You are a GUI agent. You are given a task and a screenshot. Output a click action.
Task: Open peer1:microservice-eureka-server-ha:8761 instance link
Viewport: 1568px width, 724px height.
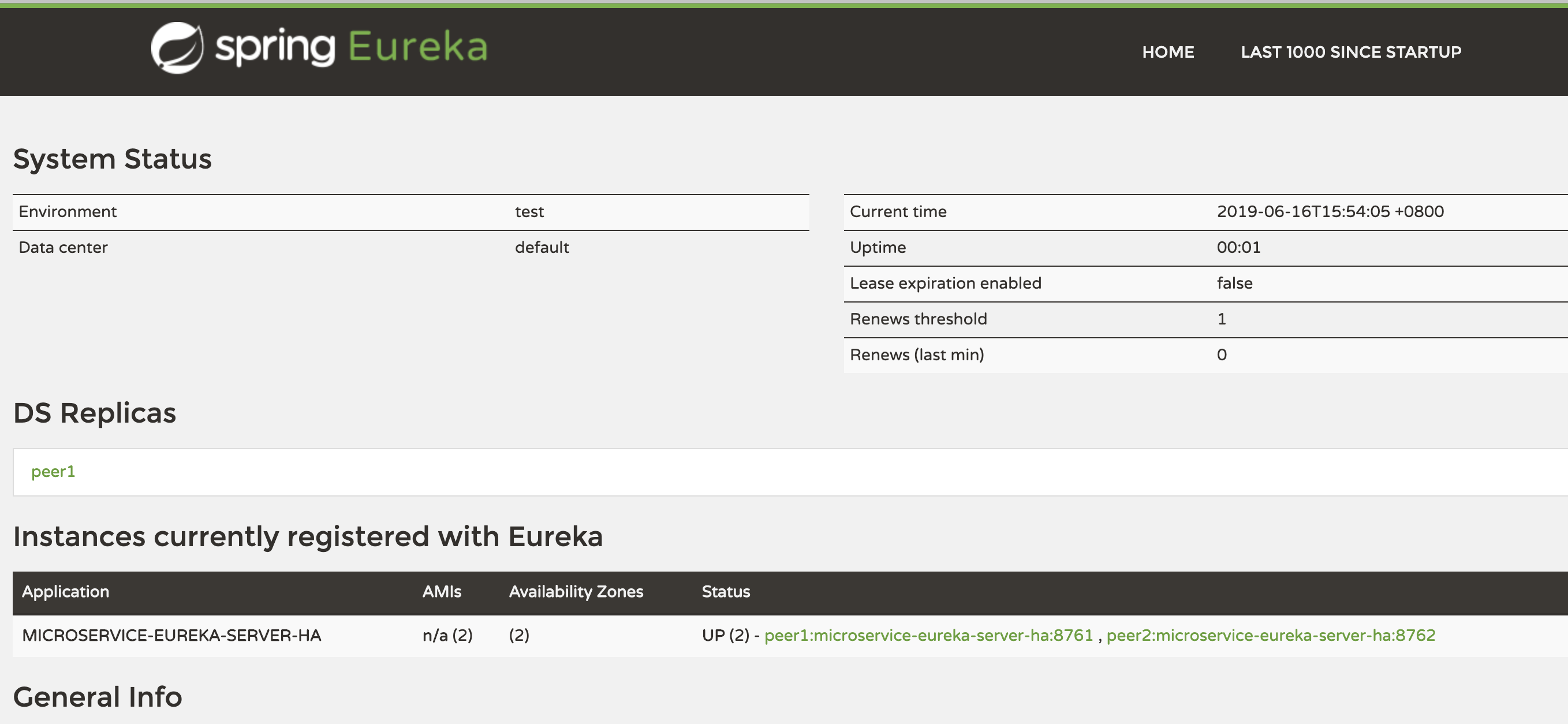928,635
